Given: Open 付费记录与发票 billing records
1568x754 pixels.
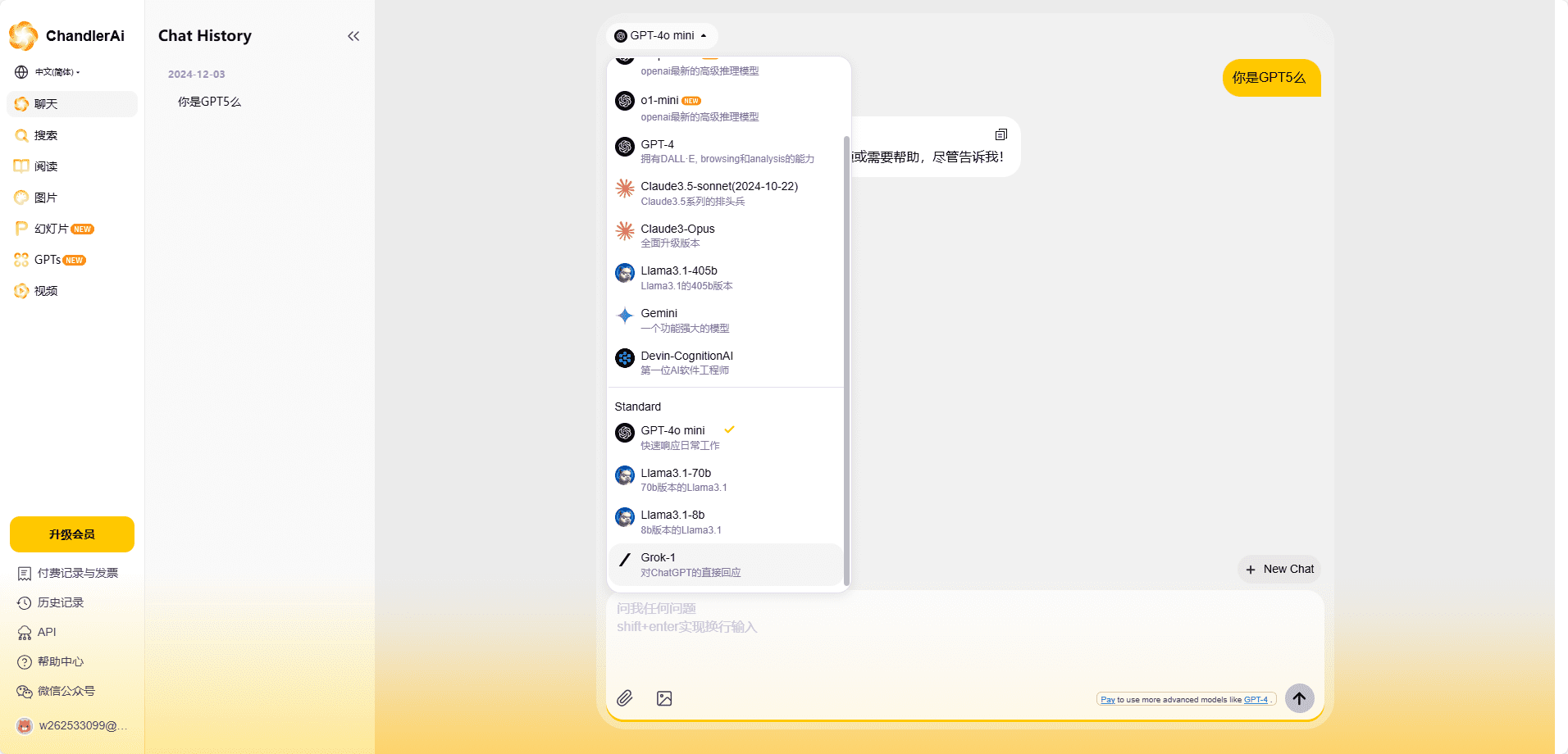Looking at the screenshot, I should click(x=69, y=573).
